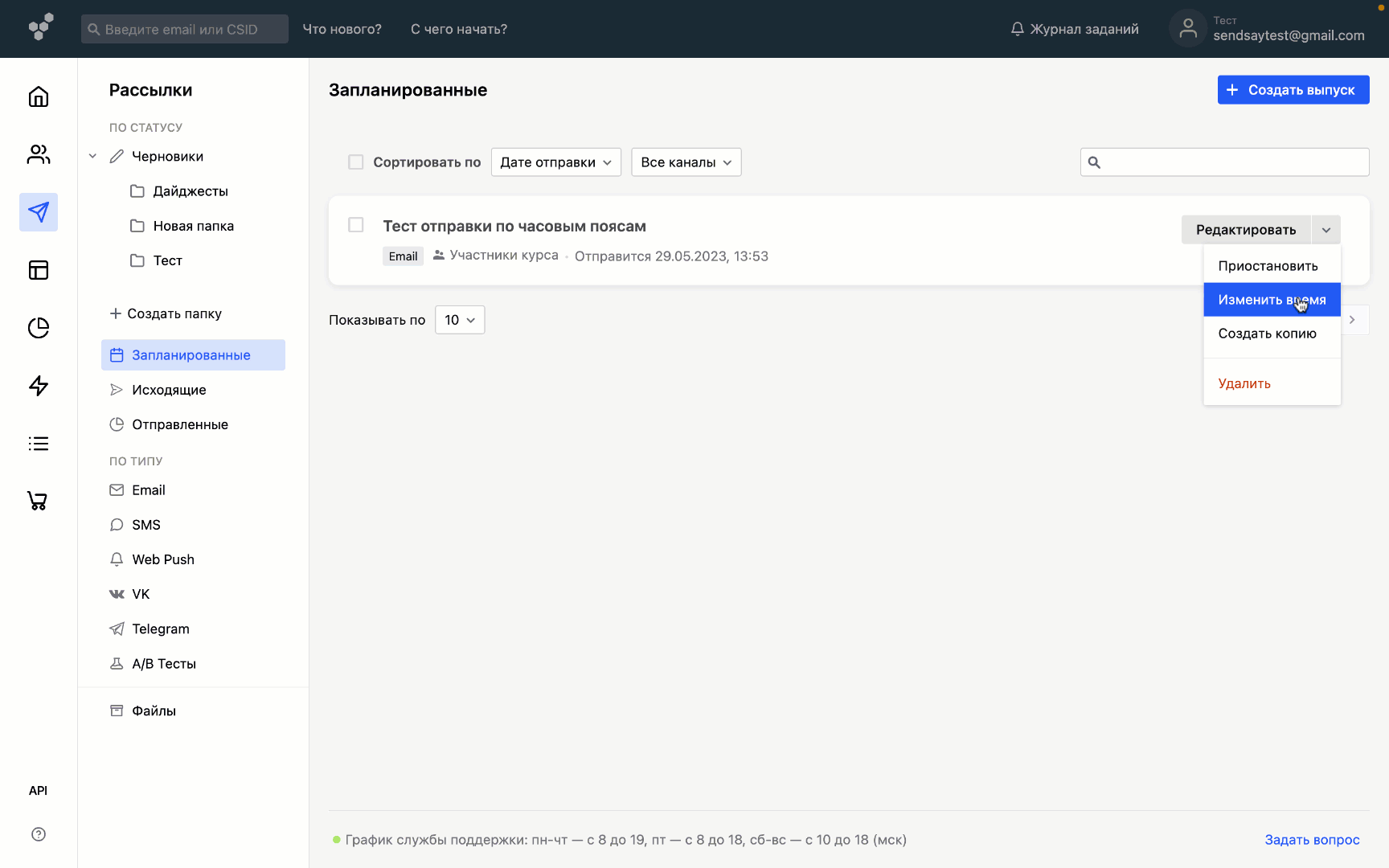The width and height of the screenshot is (1389, 868).
Task: Click the Создать выпуск button
Action: 1293,90
